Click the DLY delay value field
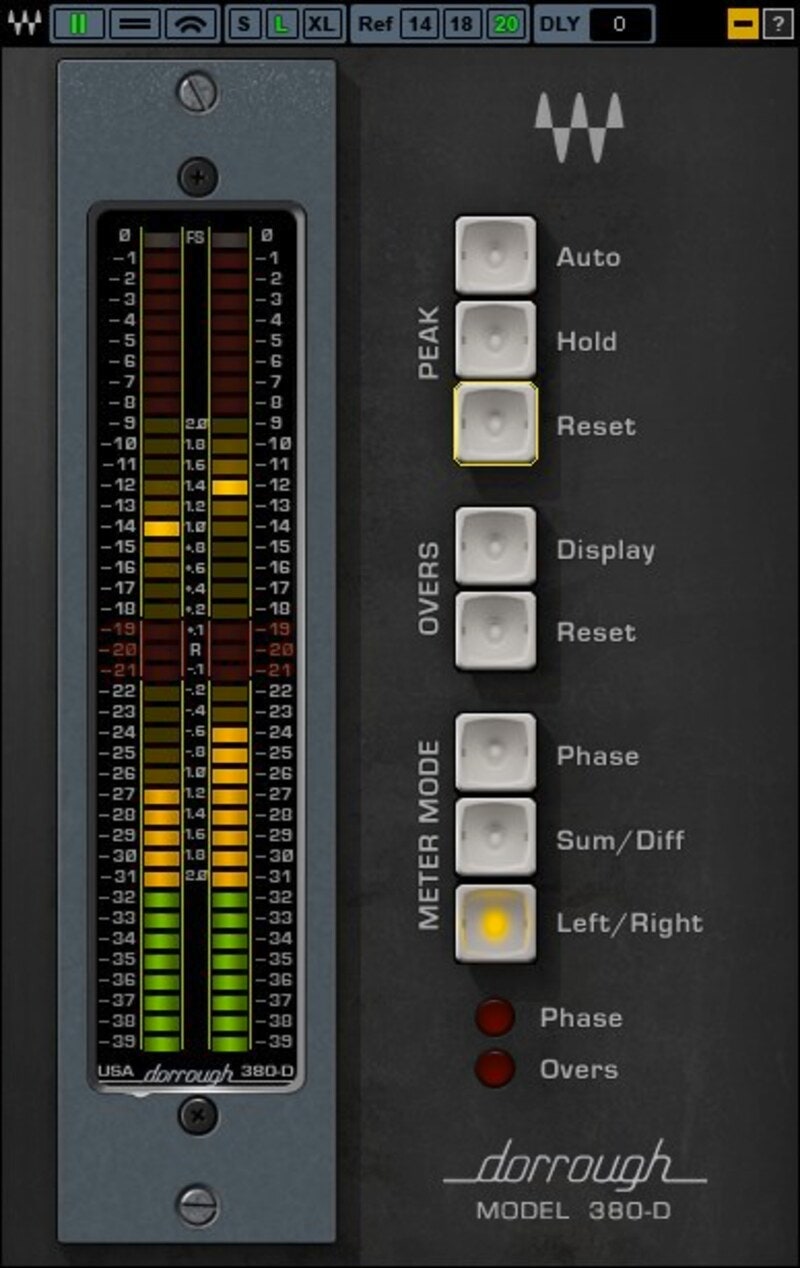 point(620,24)
